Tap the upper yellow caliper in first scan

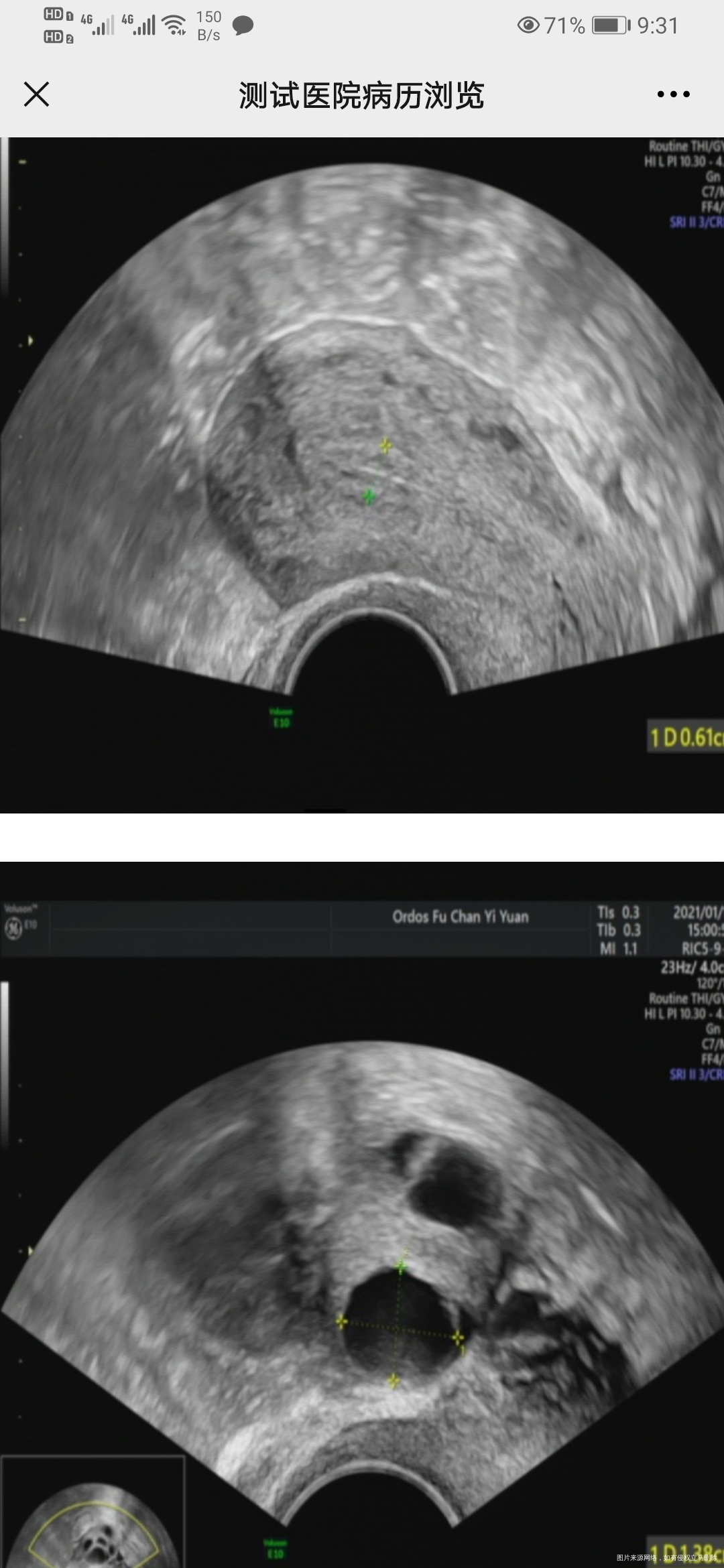click(385, 445)
